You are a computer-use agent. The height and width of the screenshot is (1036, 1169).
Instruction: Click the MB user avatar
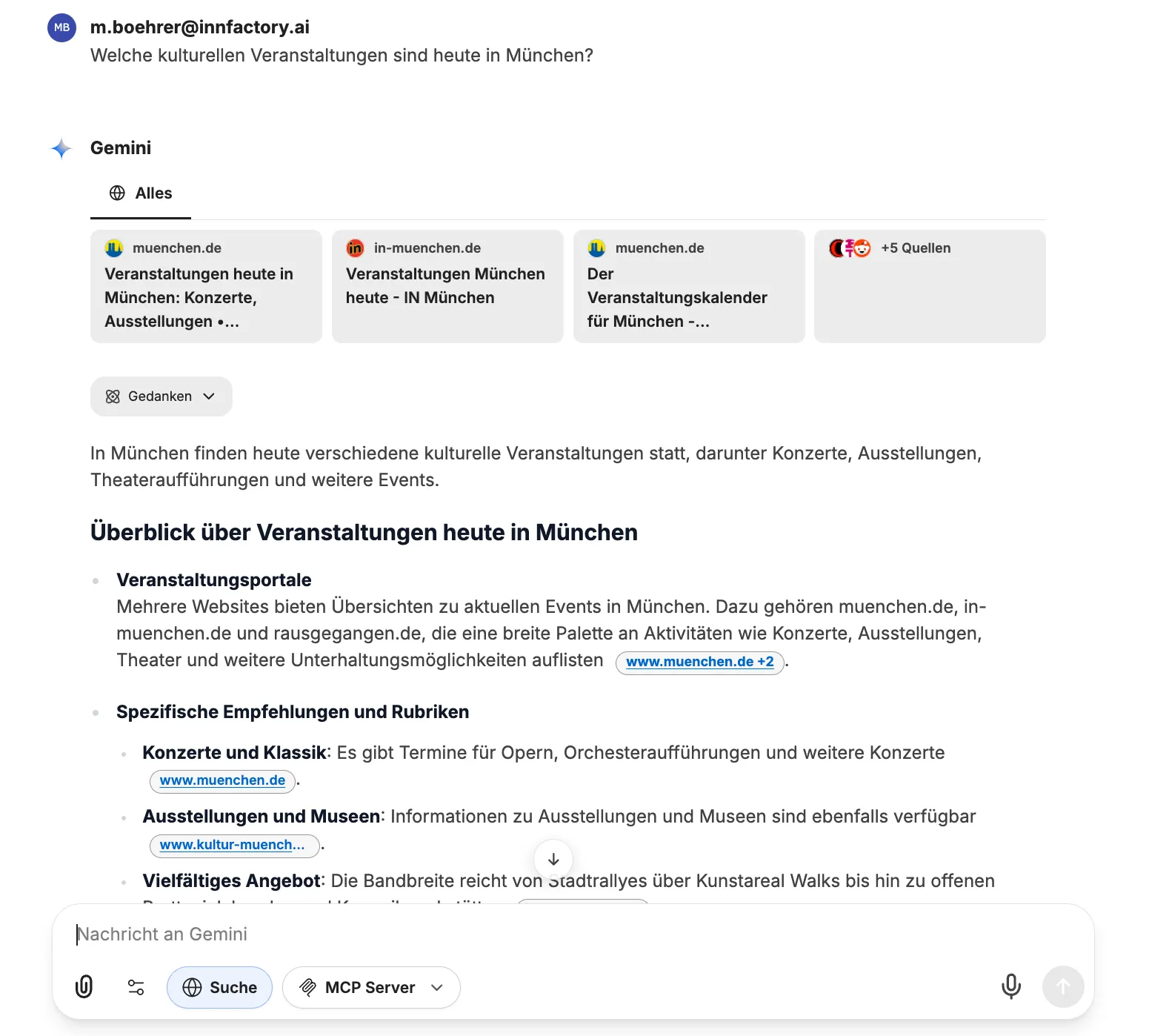point(62,28)
